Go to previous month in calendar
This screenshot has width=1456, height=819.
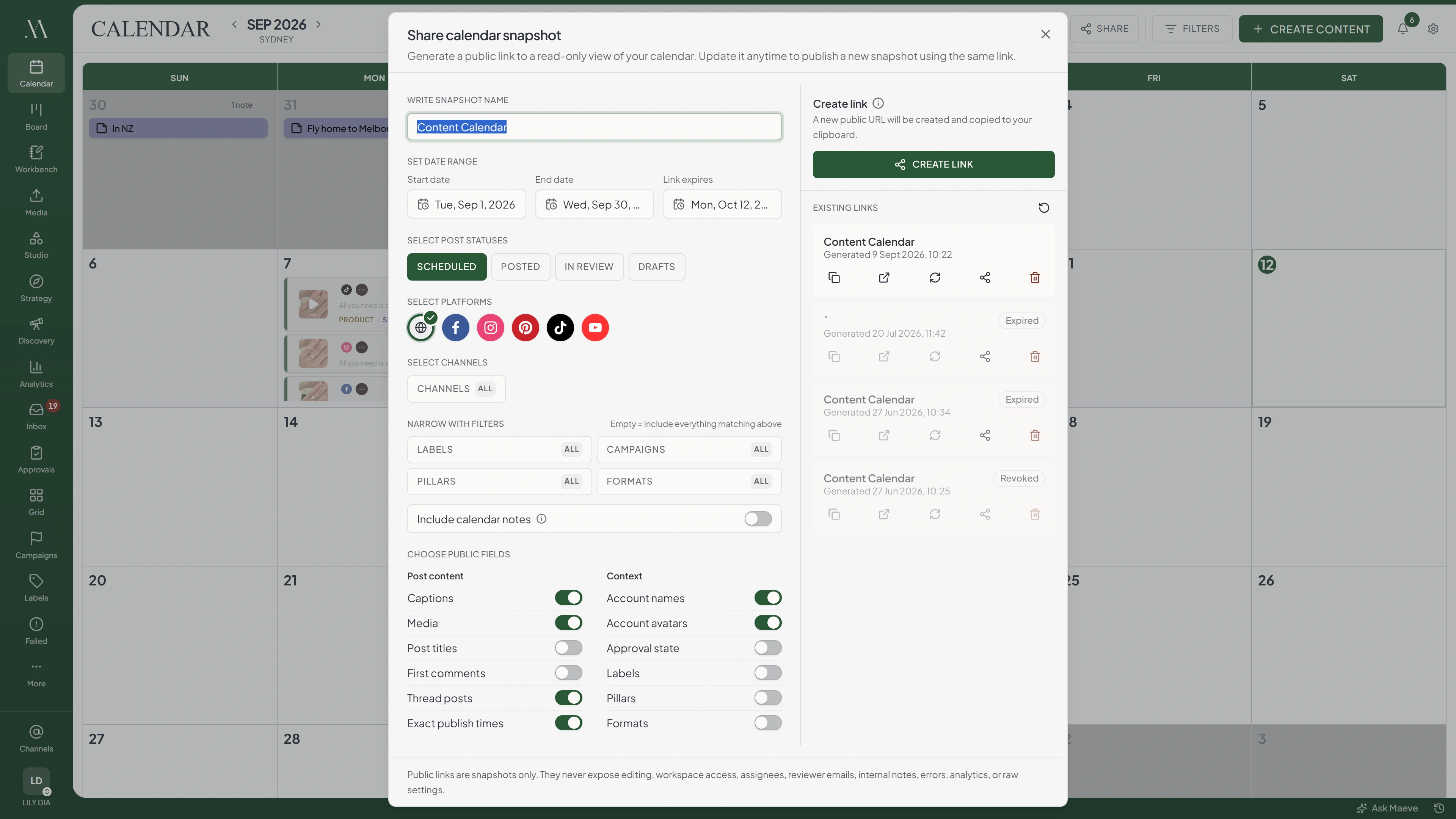234,24
